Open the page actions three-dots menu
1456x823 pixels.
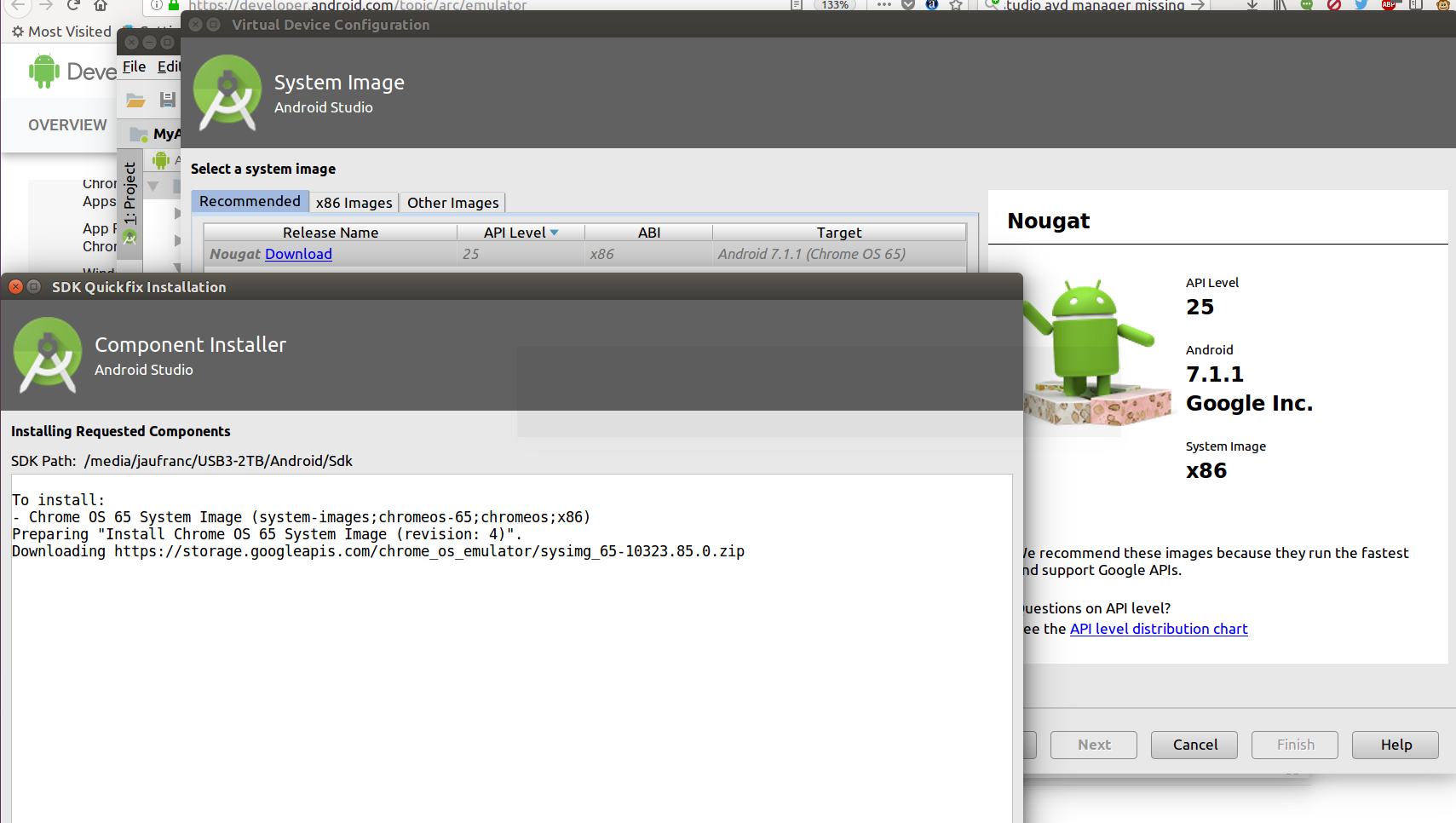tap(883, 5)
